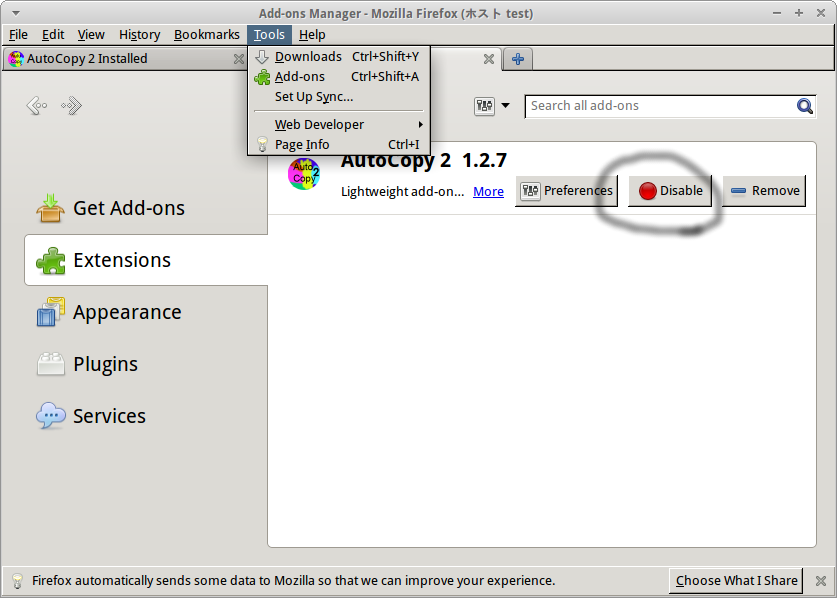Image resolution: width=837 pixels, height=598 pixels.
Task: Open the Help menu
Action: click(x=312, y=35)
